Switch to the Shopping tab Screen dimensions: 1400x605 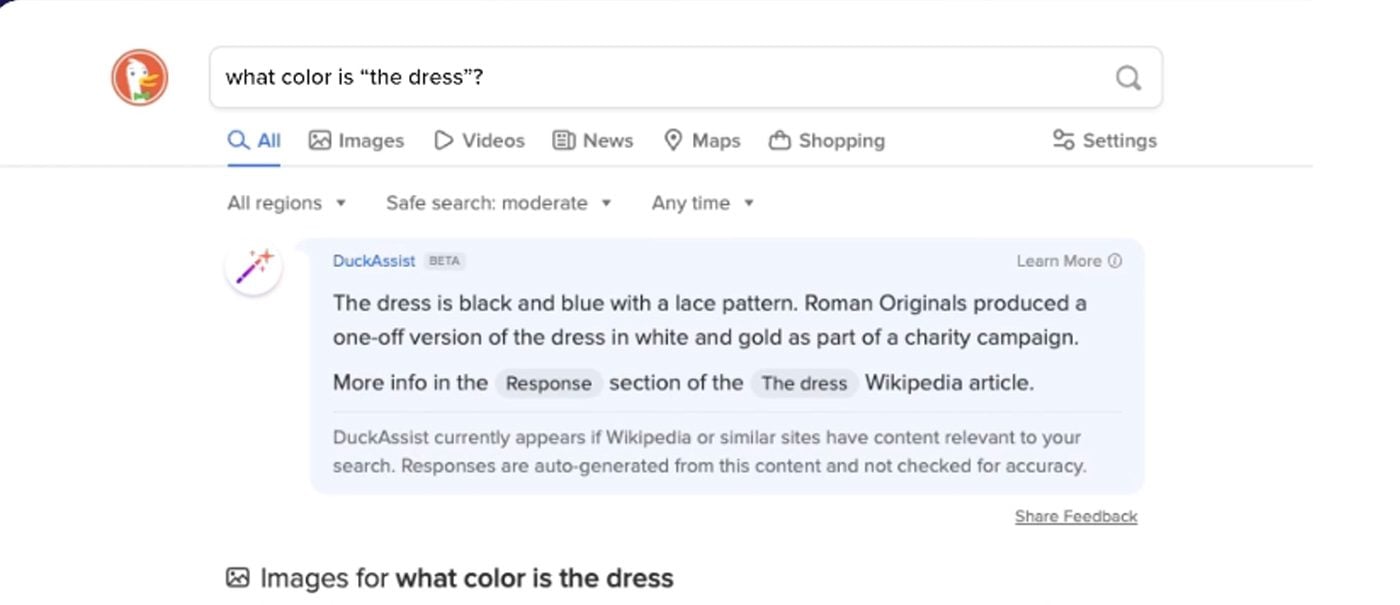pos(827,141)
